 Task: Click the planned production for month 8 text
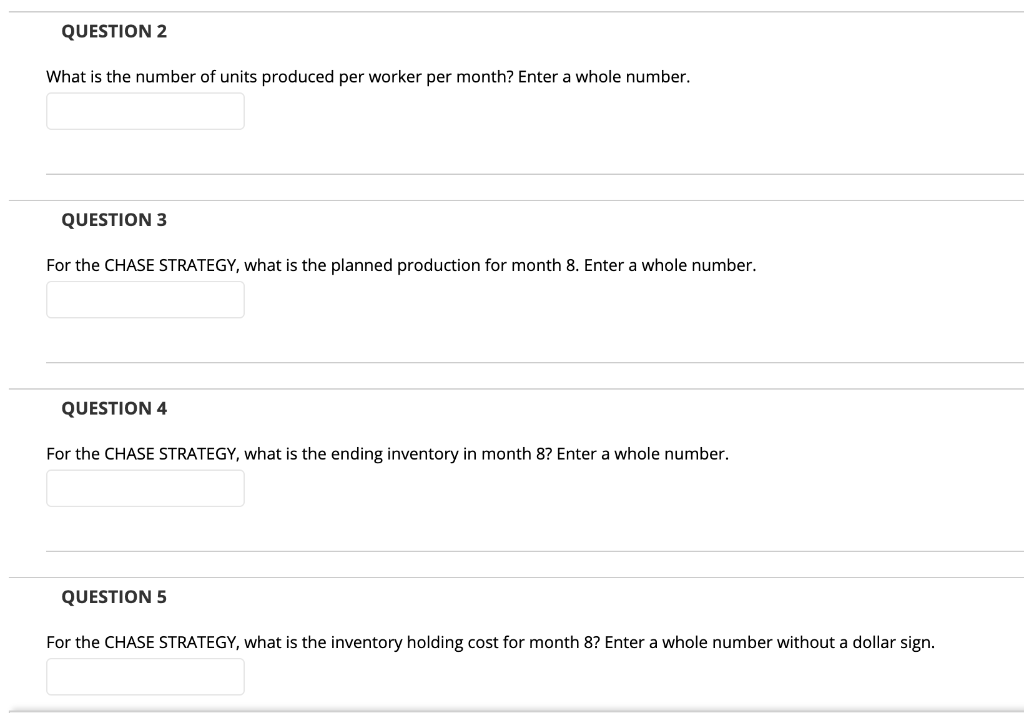400,265
